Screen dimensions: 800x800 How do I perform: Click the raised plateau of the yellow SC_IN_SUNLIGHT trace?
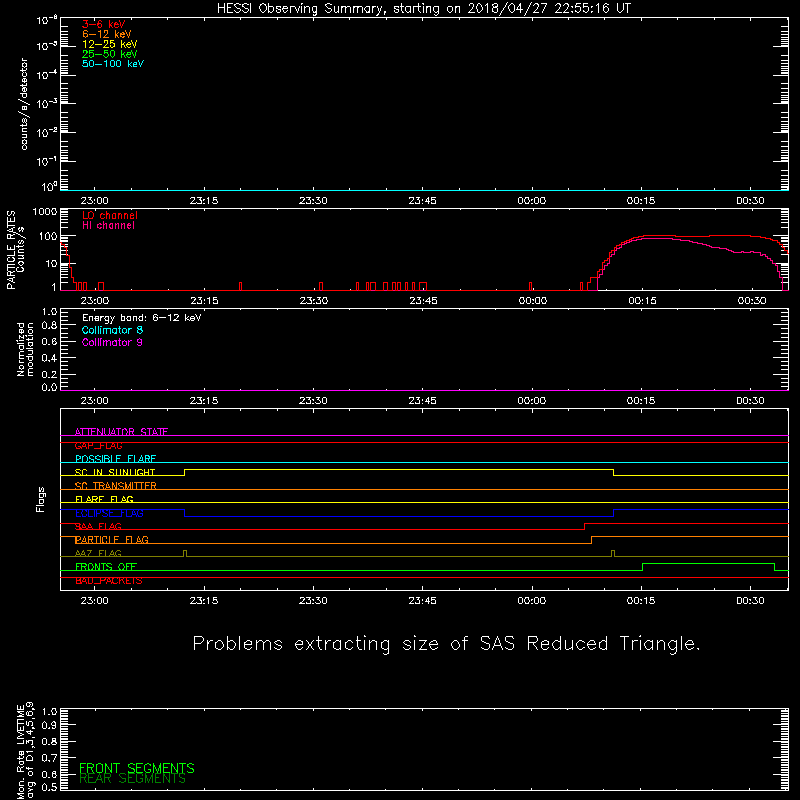point(398,470)
